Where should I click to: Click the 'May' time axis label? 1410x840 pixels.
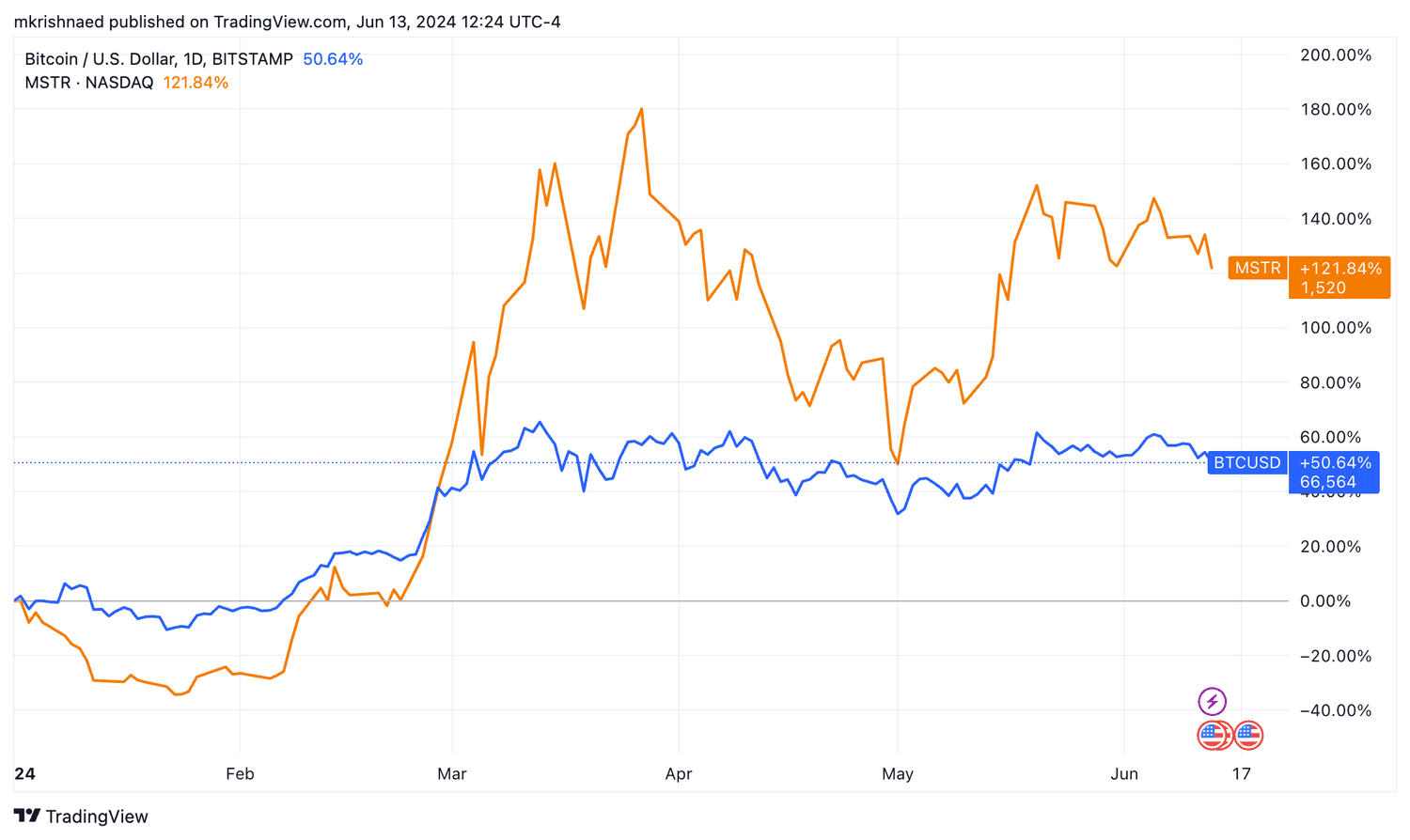[x=898, y=774]
